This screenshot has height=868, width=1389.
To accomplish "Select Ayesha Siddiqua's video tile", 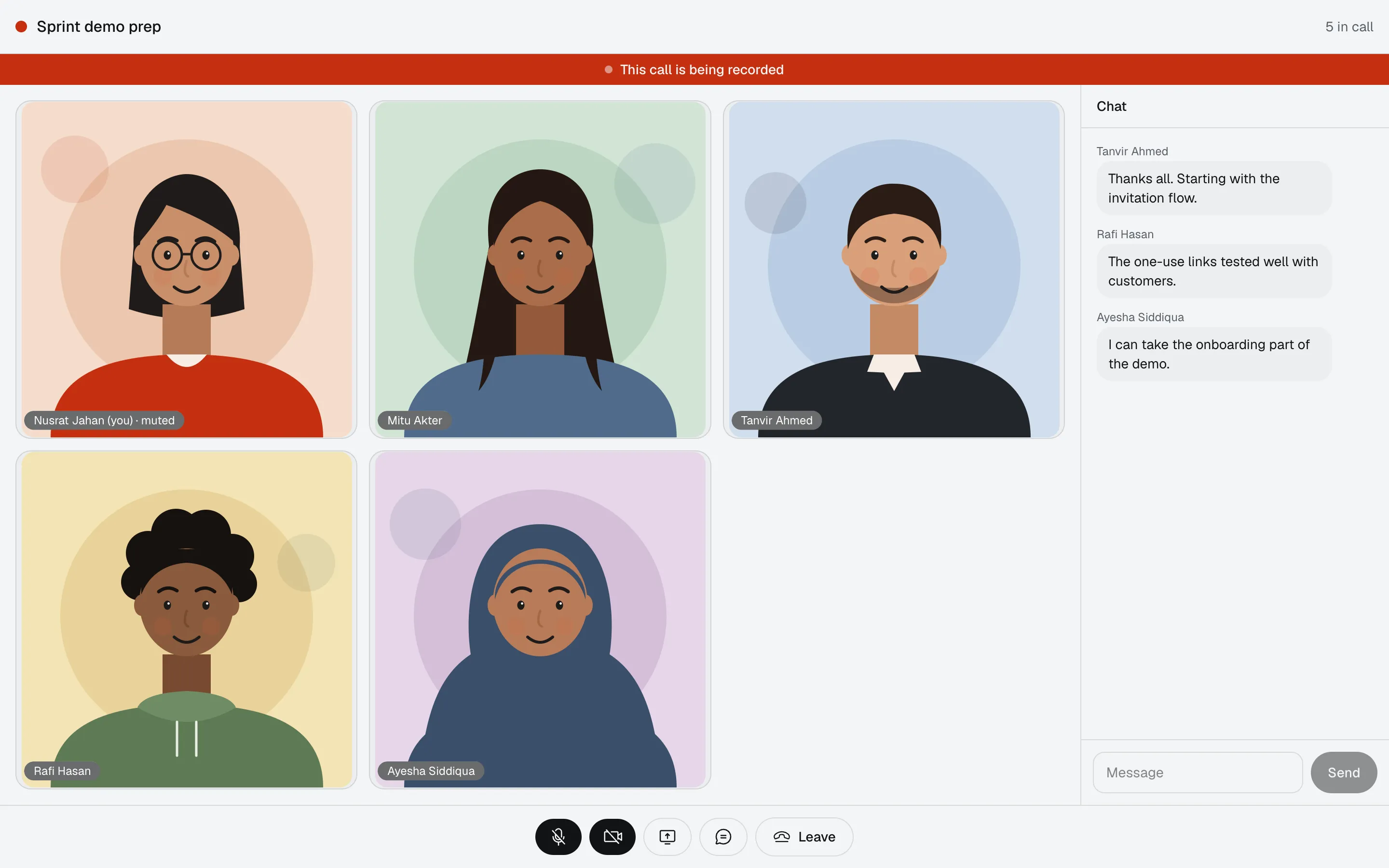I will tap(540, 620).
